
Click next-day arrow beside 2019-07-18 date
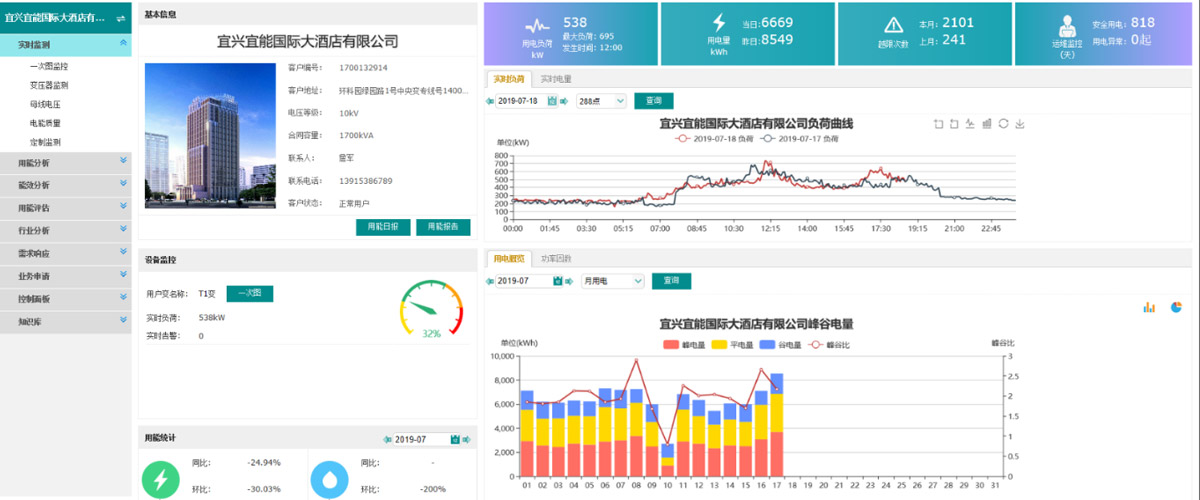point(564,101)
